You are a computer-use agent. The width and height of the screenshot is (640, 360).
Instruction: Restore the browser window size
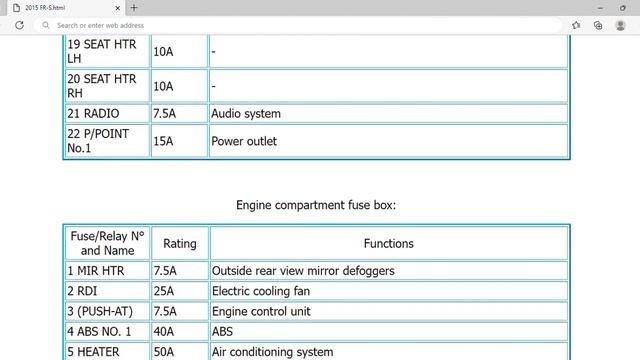[623, 8]
